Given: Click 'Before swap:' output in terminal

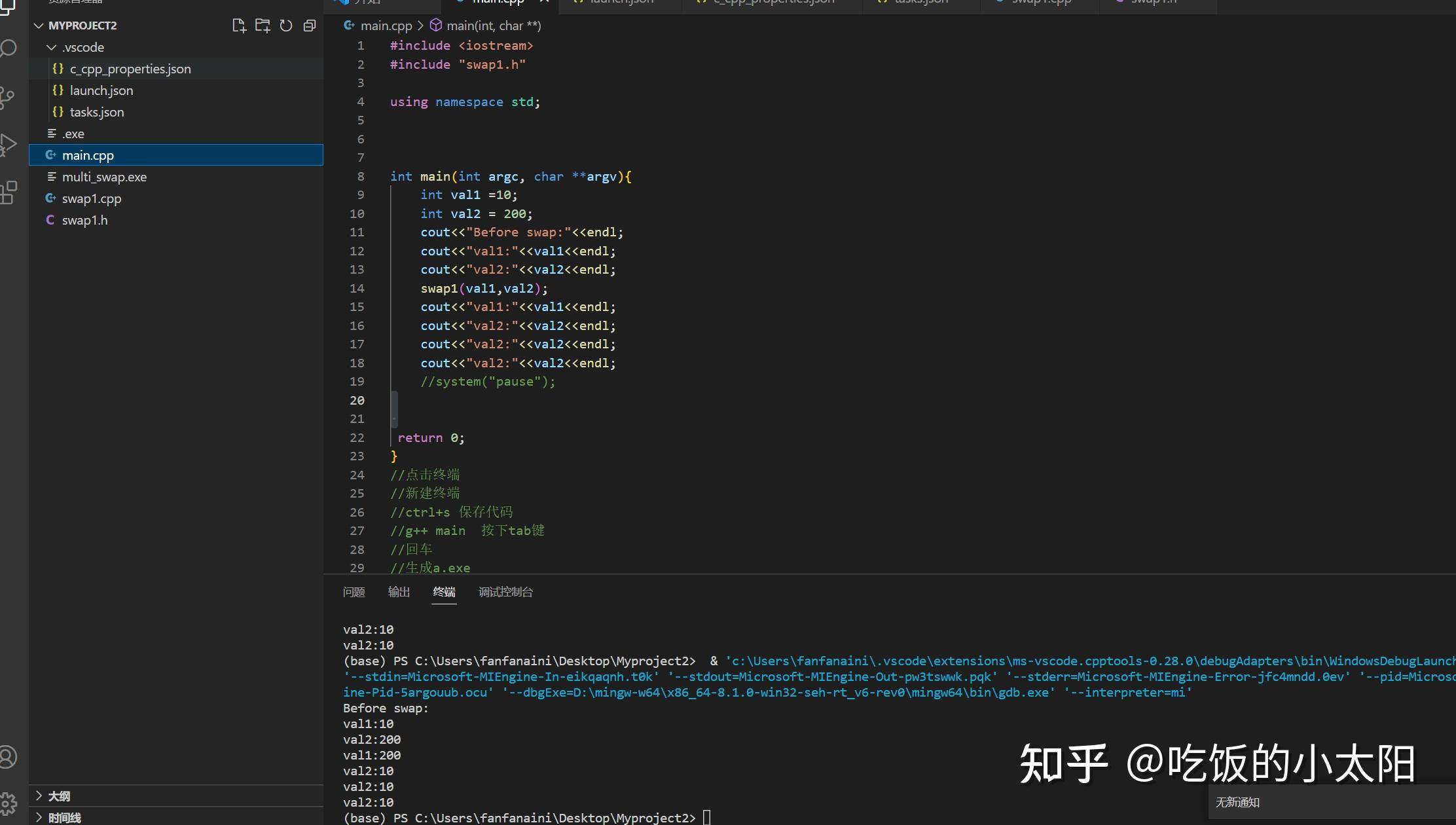Looking at the screenshot, I should click(386, 708).
